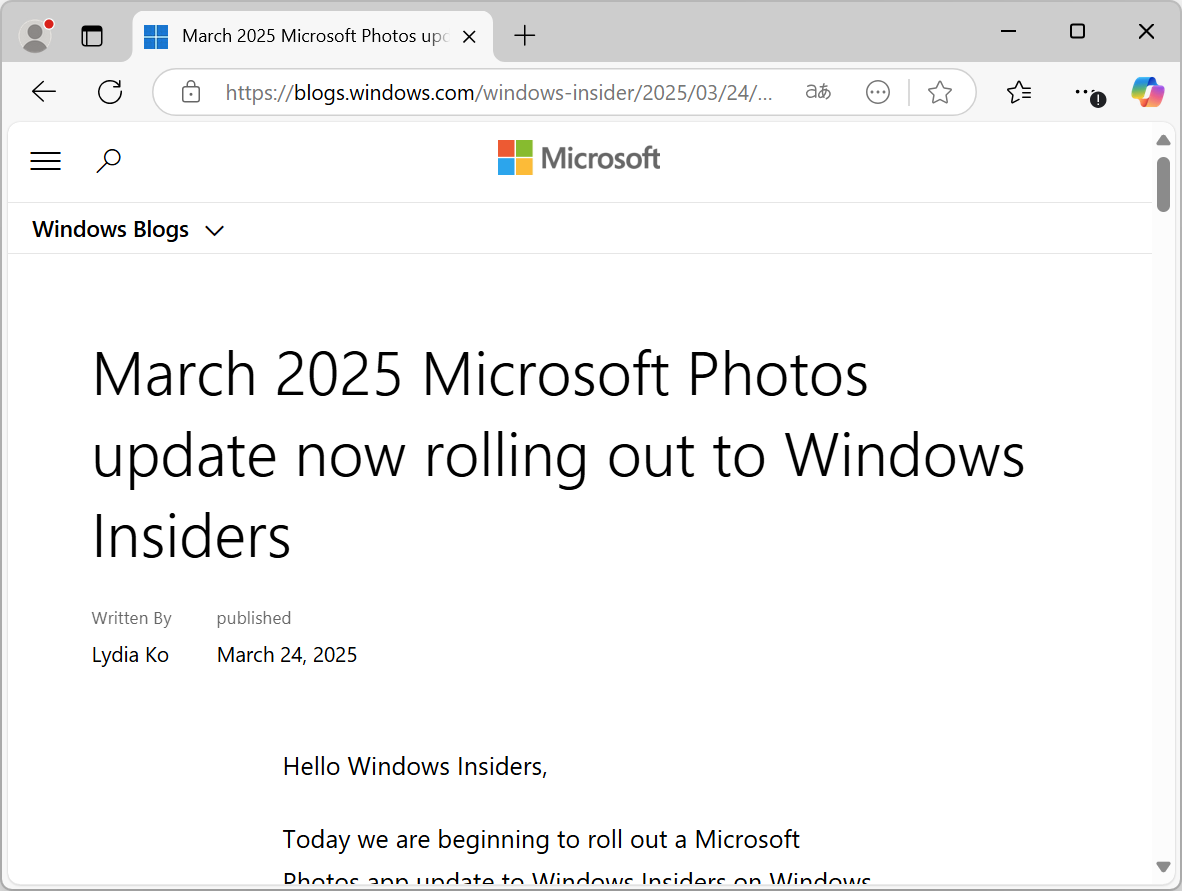Refresh the current page
Image resolution: width=1182 pixels, height=891 pixels.
[x=110, y=93]
